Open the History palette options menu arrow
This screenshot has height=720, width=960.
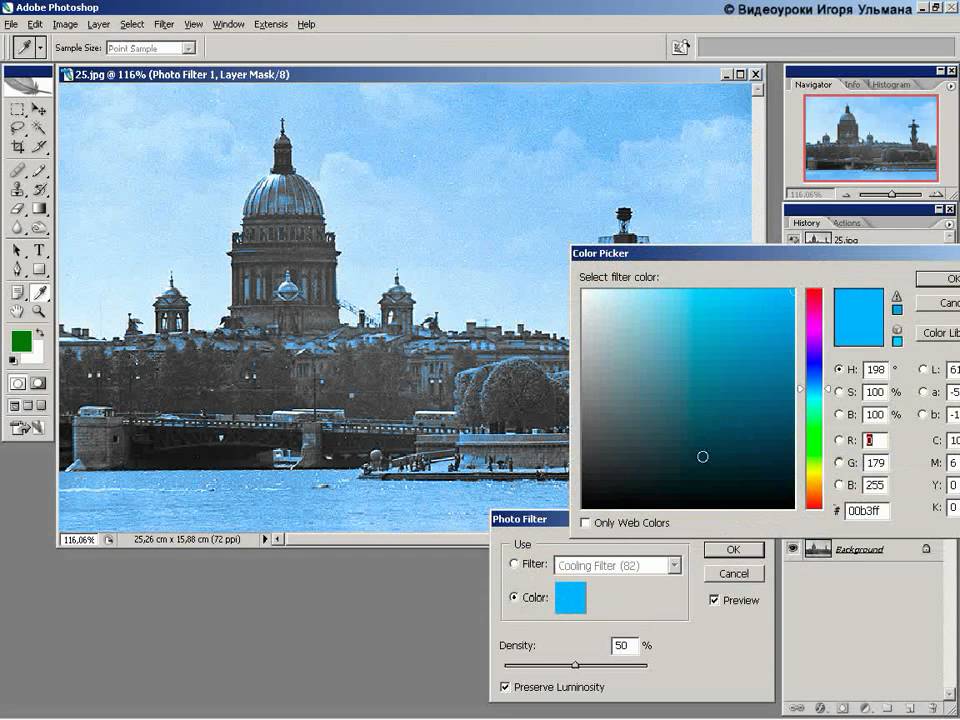click(950, 224)
